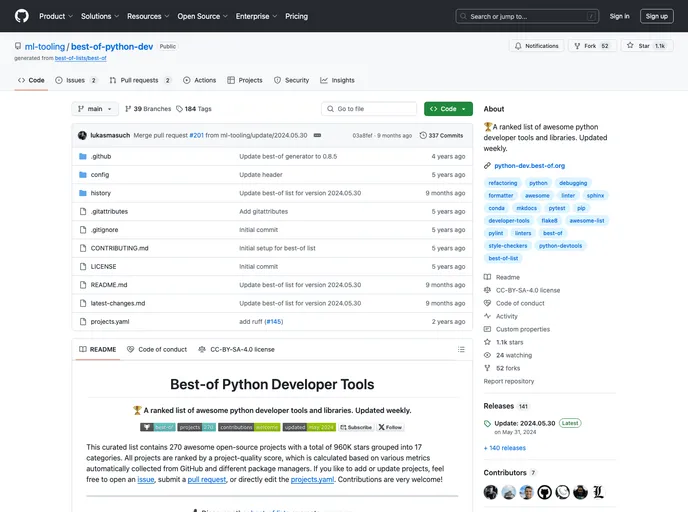Open the Security tab
Viewport: 688px width, 512px height.
coord(292,80)
